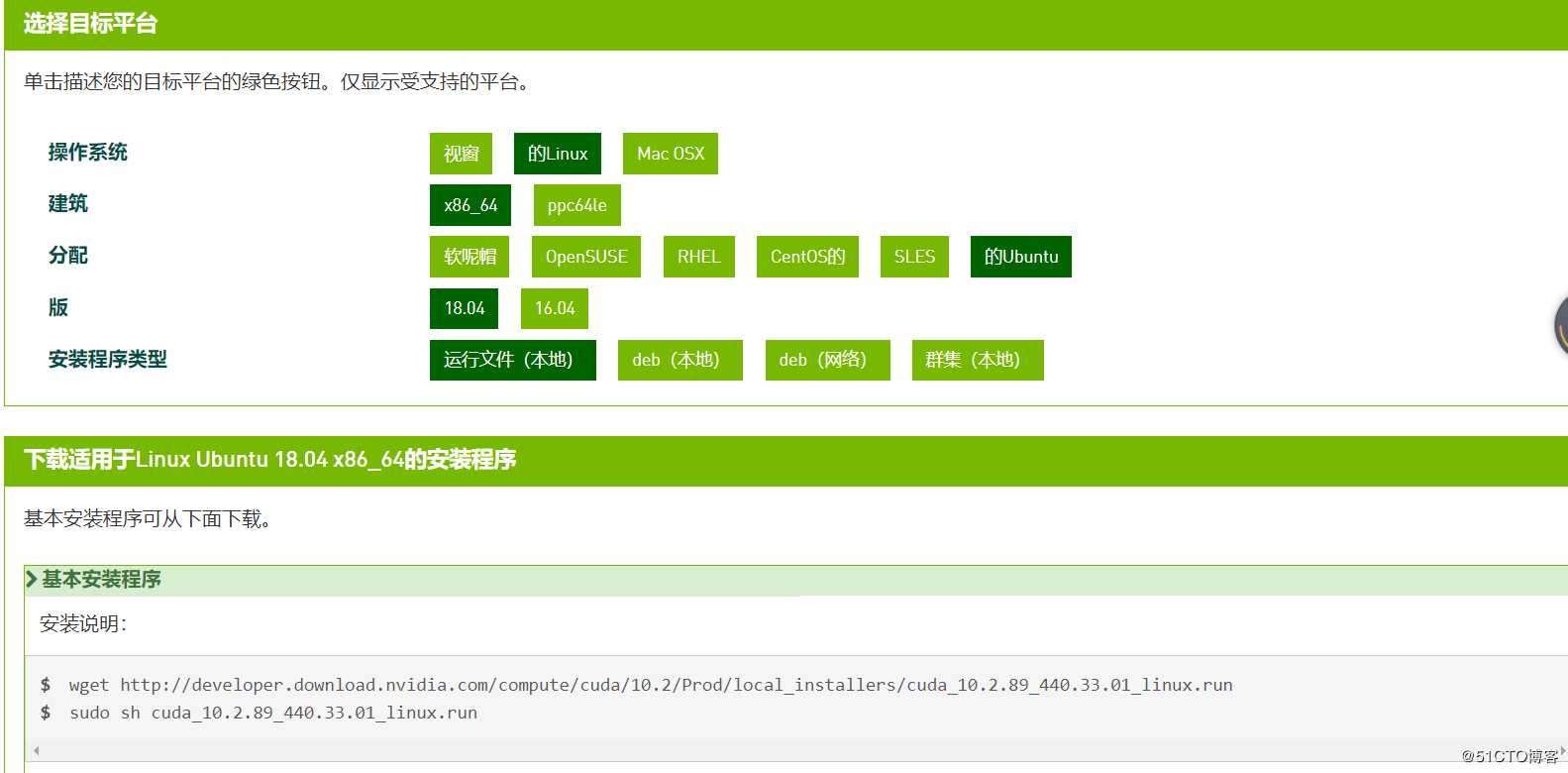Click the 下载适用于Linux Ubuntu 18.04 header
The width and height of the screenshot is (1568, 773).
[270, 460]
